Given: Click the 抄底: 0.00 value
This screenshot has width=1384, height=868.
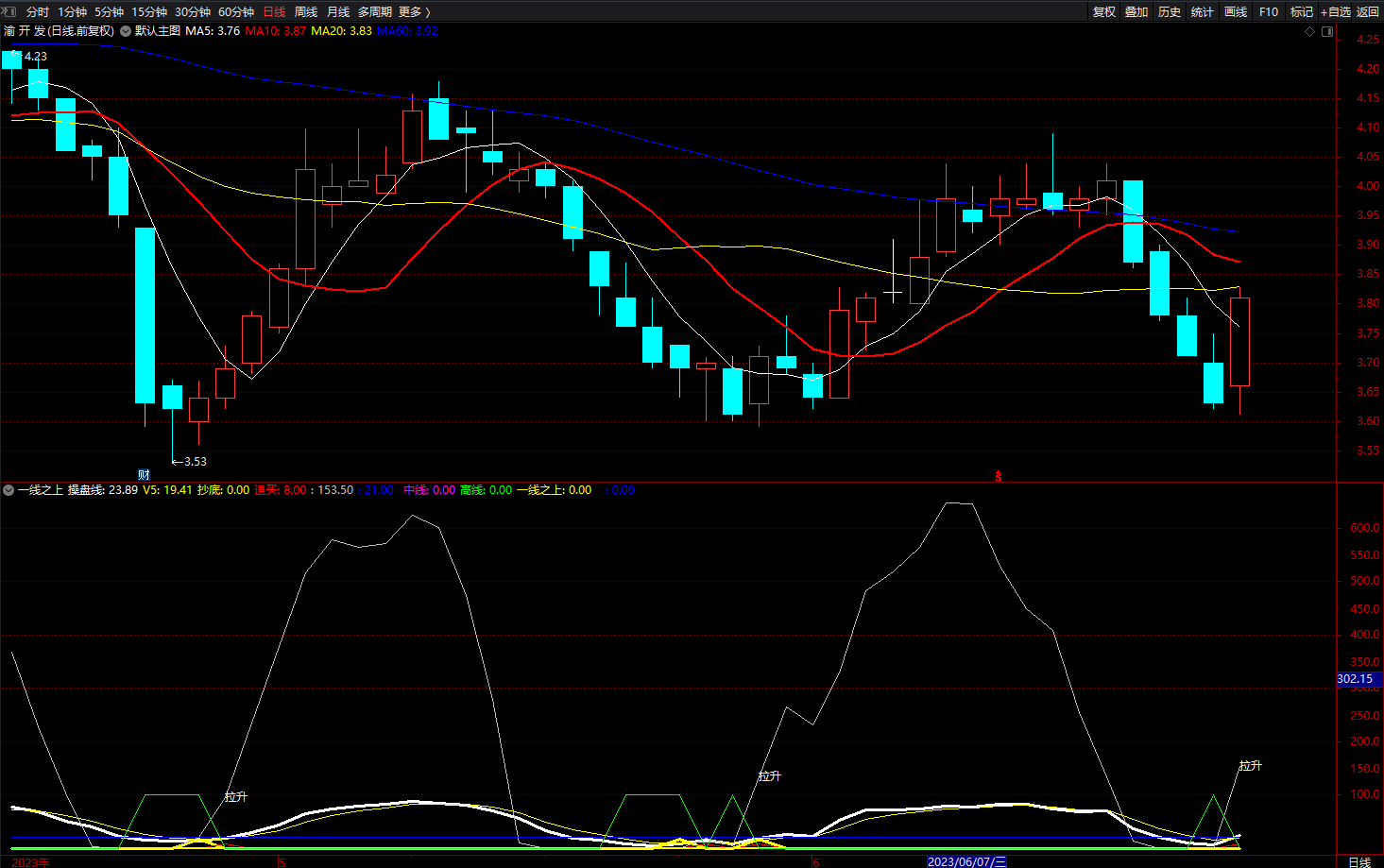Looking at the screenshot, I should [223, 489].
